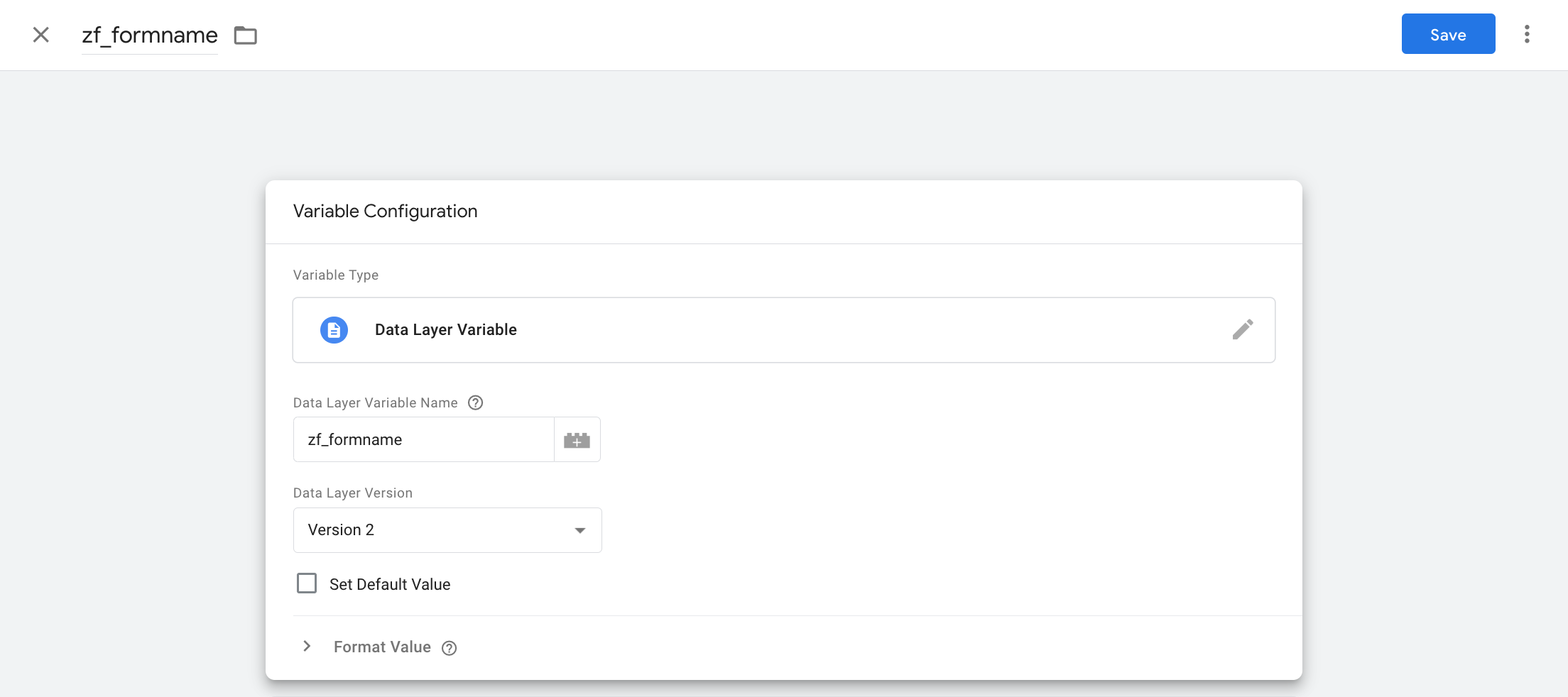Click the Variable Configuration heading

tap(385, 212)
